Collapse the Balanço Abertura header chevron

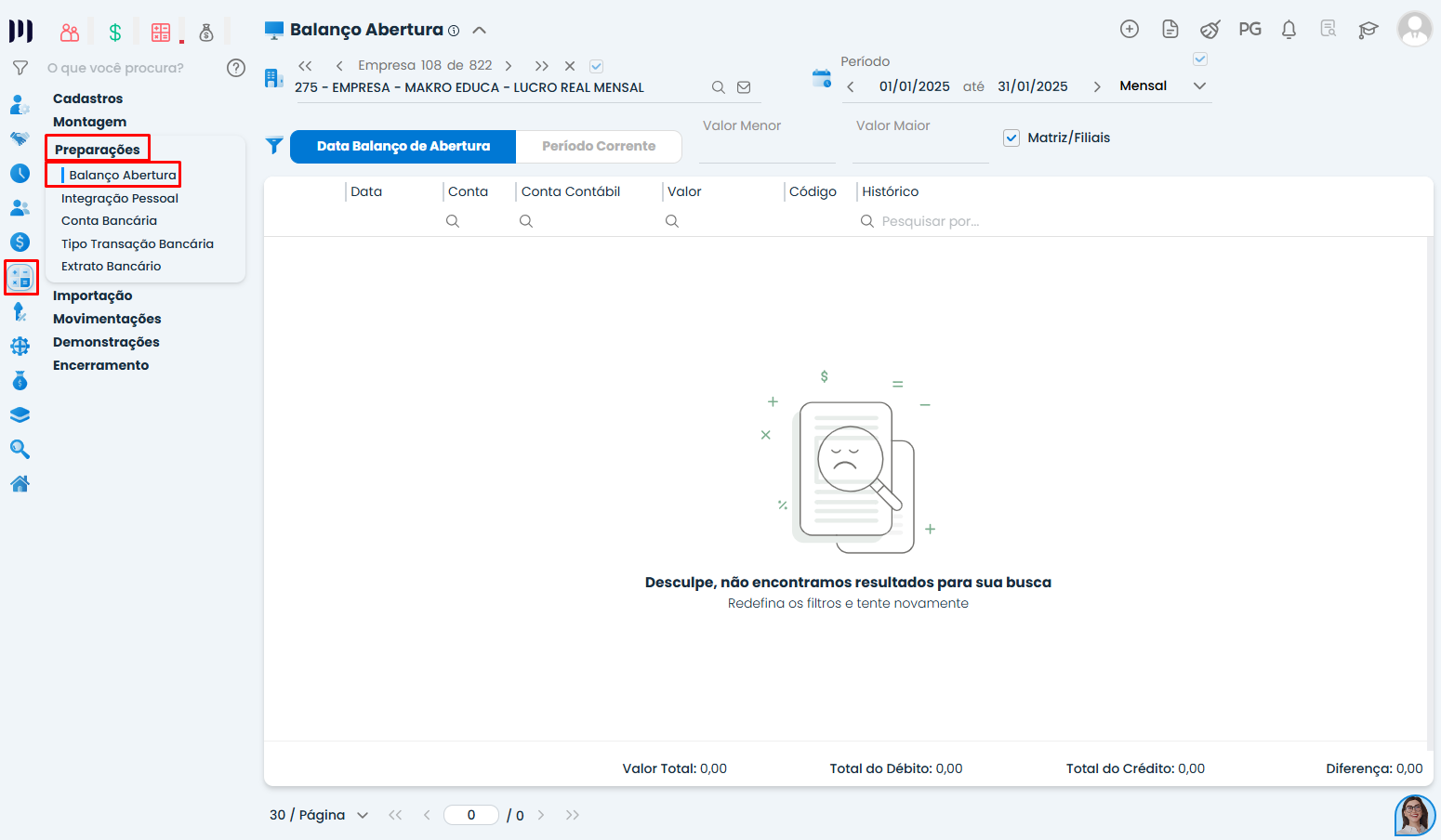[480, 30]
